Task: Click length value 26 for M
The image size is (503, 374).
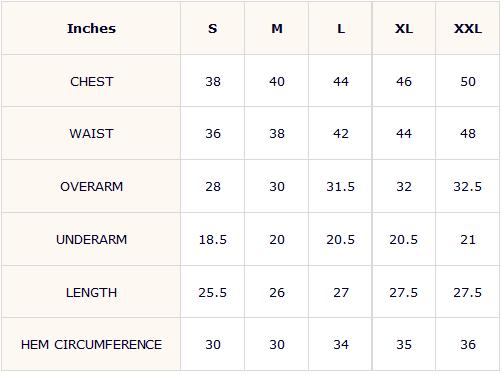Action: click(277, 292)
